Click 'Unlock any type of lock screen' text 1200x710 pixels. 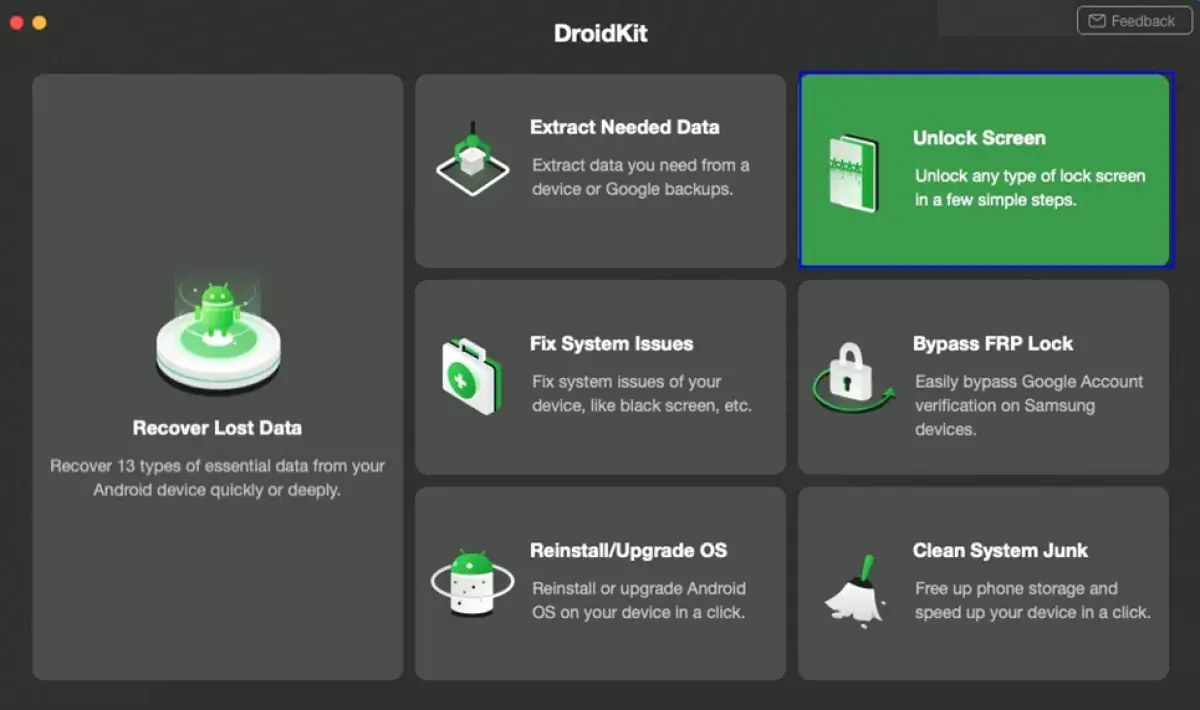click(1030, 188)
